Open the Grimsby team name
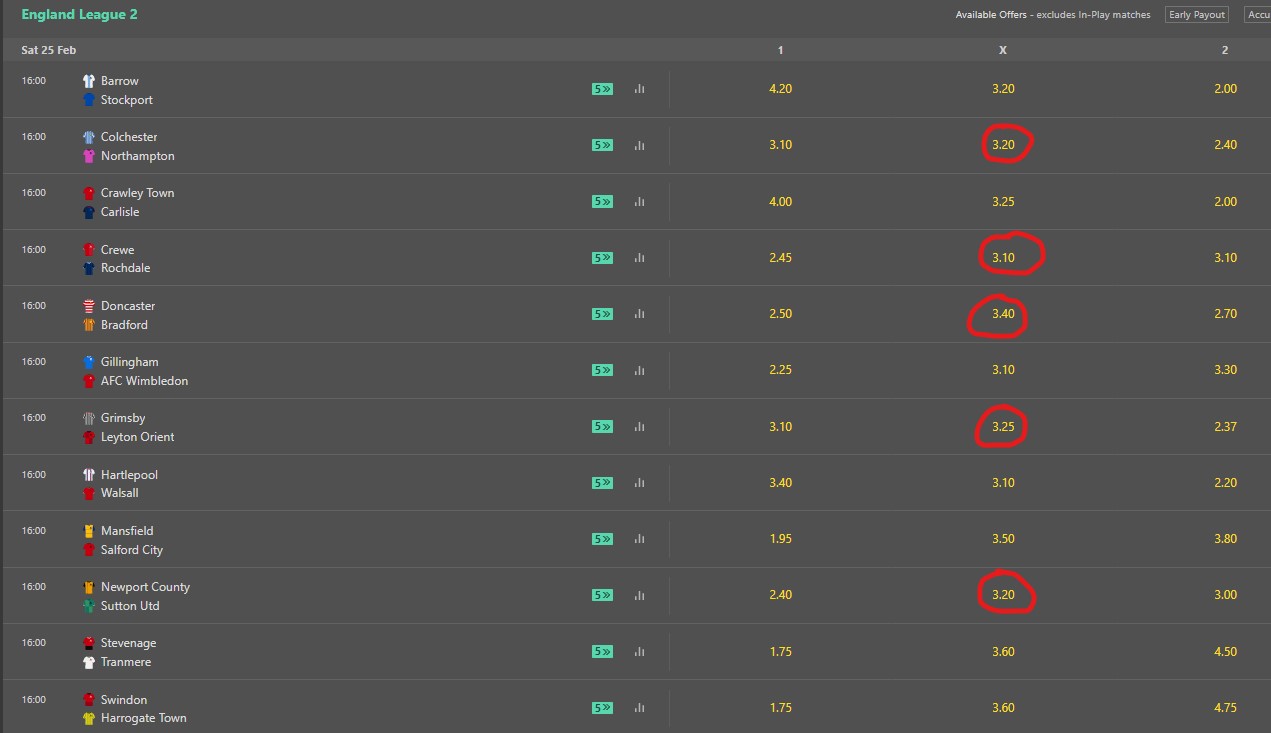 122,418
